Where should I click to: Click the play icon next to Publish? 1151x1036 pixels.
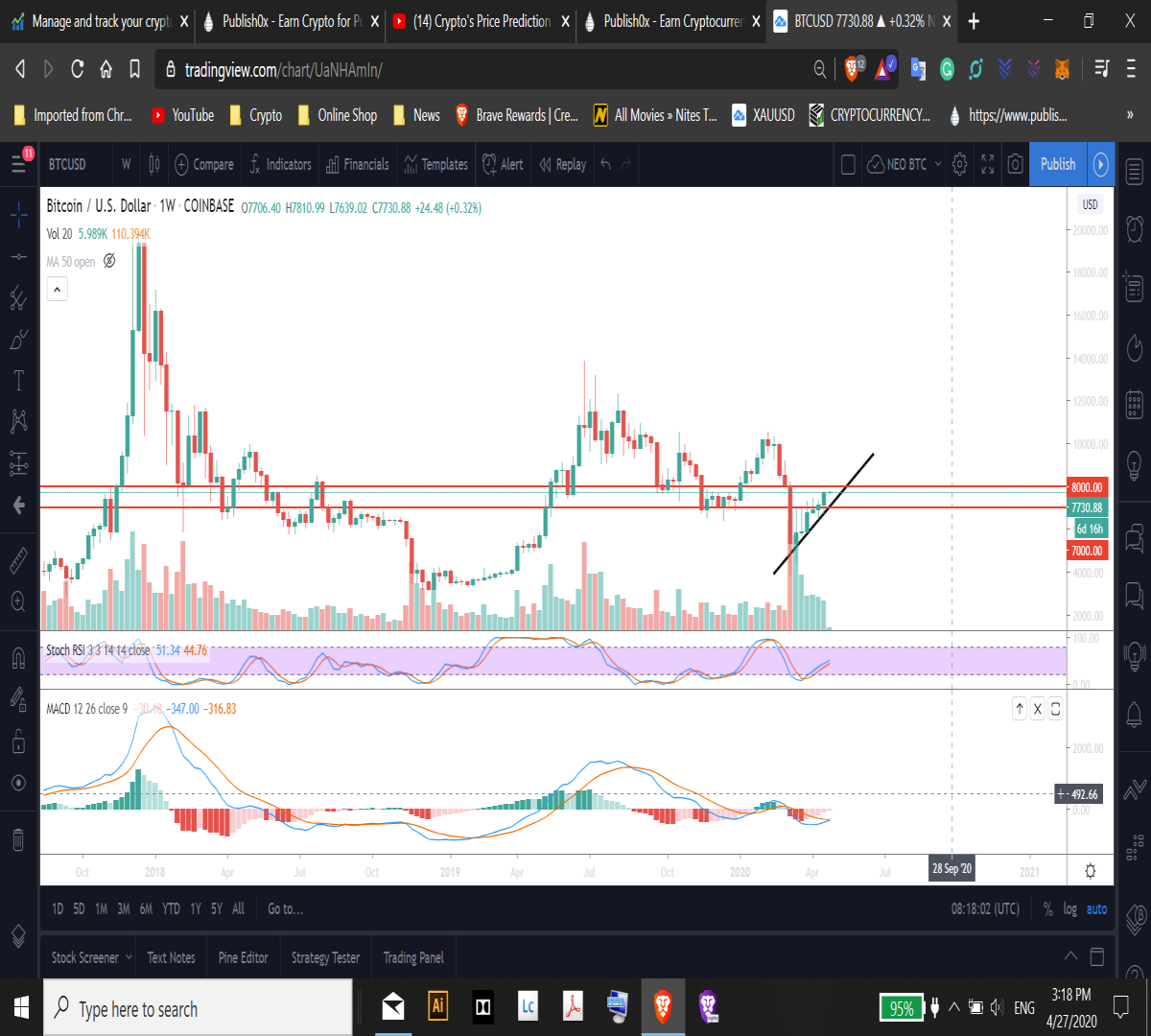(1100, 164)
